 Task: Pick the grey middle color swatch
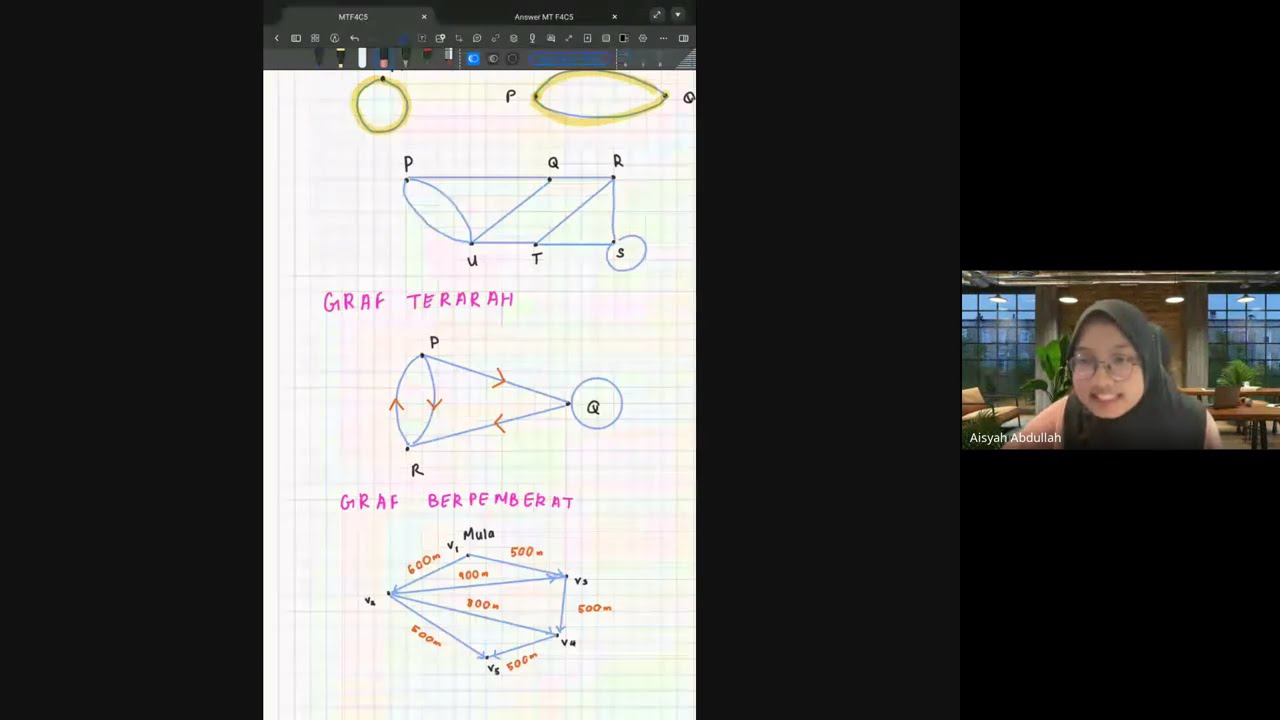click(493, 59)
